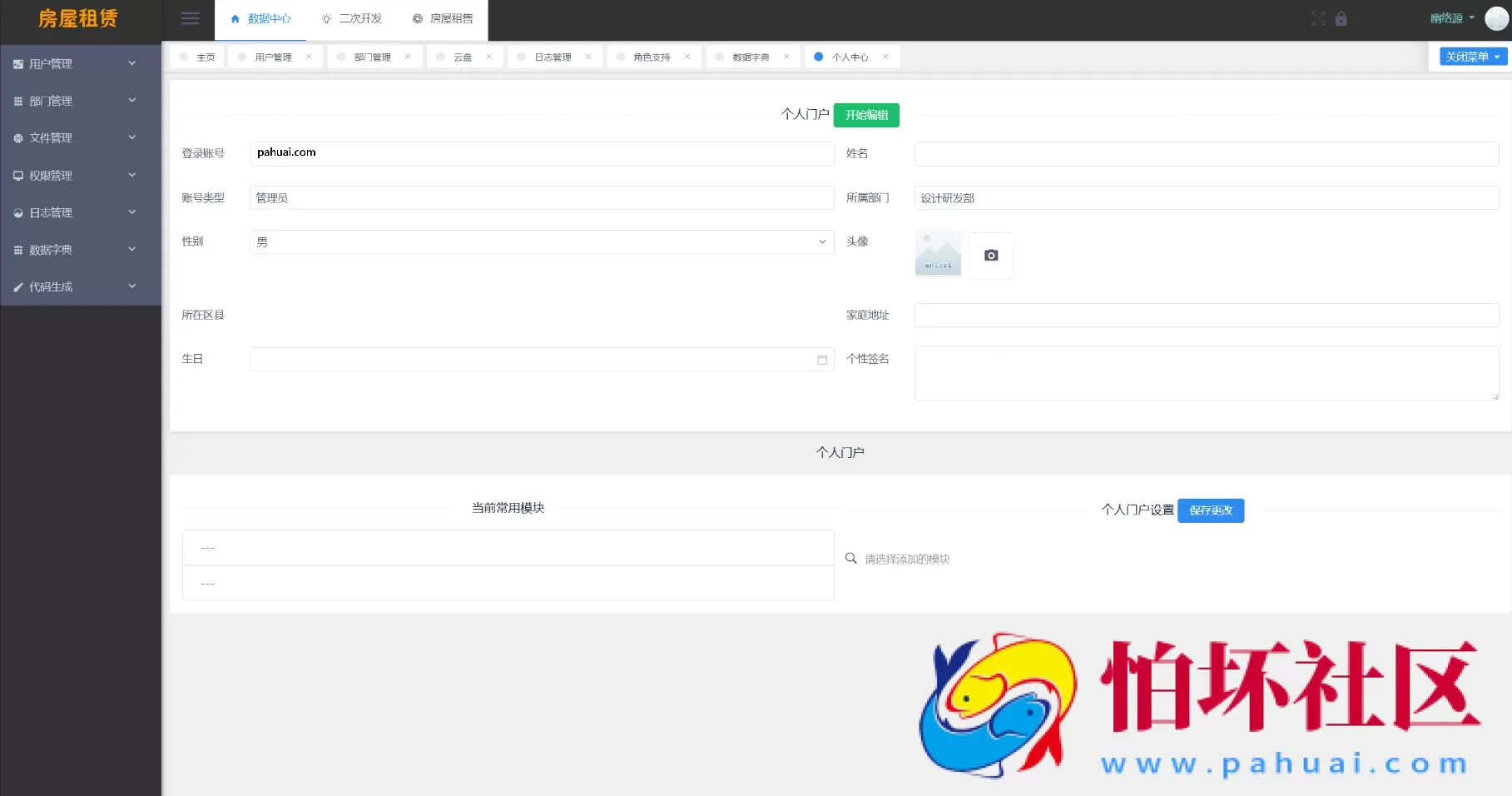Click the 权限管理 monitor icon
This screenshot has width=1512, height=796.
click(17, 175)
